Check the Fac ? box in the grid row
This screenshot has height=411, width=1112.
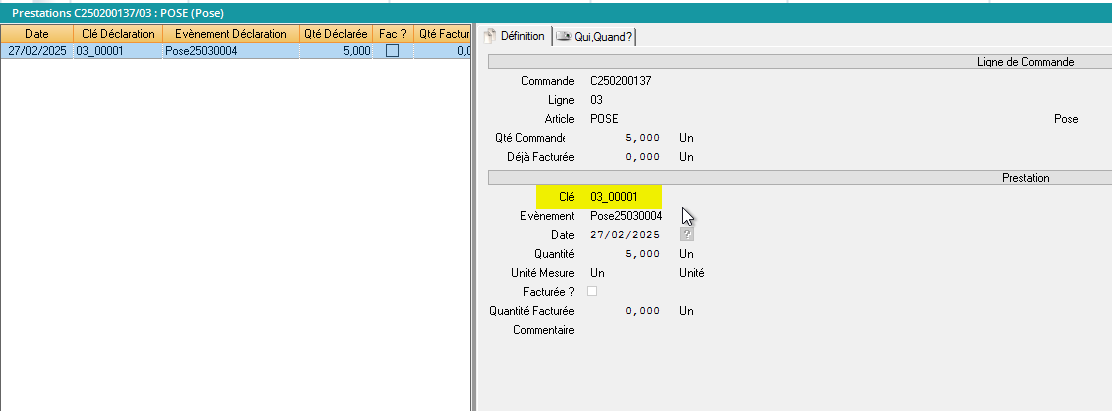(392, 51)
